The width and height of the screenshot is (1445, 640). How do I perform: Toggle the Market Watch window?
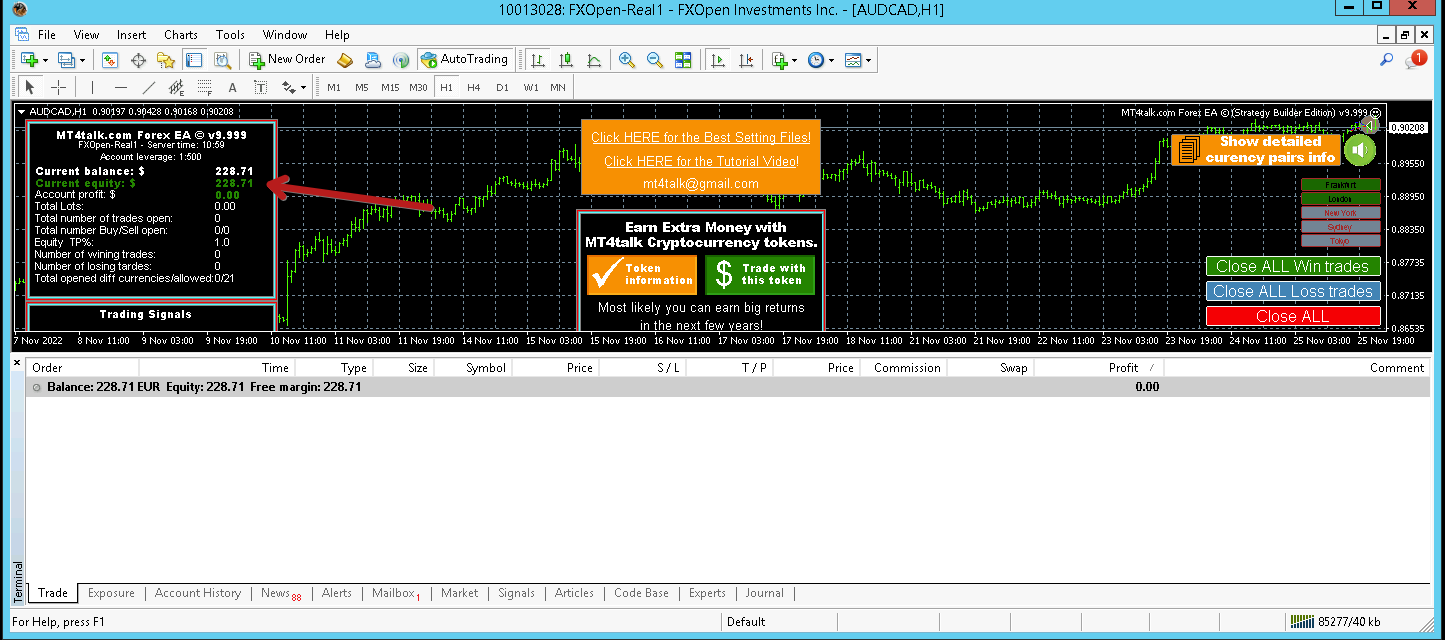110,60
